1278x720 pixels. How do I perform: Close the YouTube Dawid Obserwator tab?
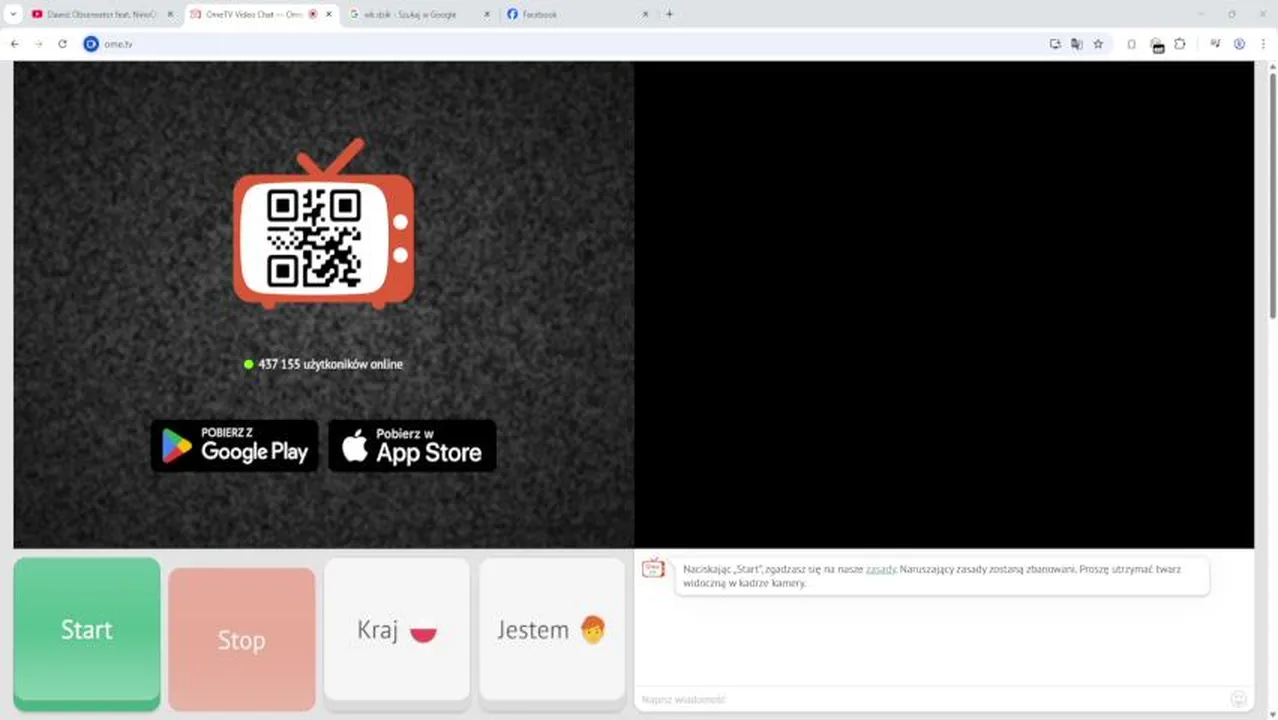point(170,14)
